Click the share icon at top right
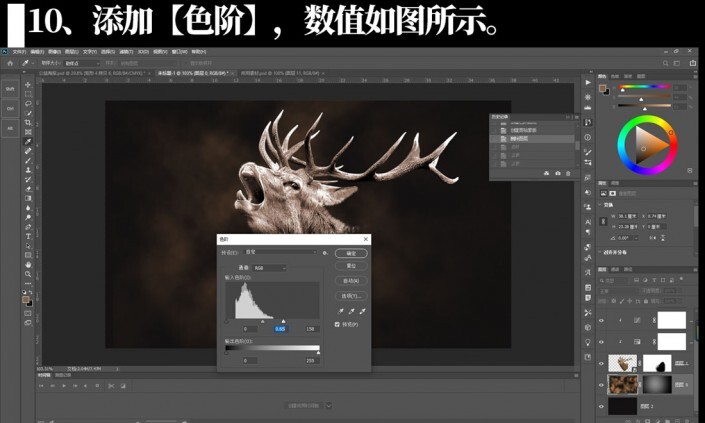 693,63
